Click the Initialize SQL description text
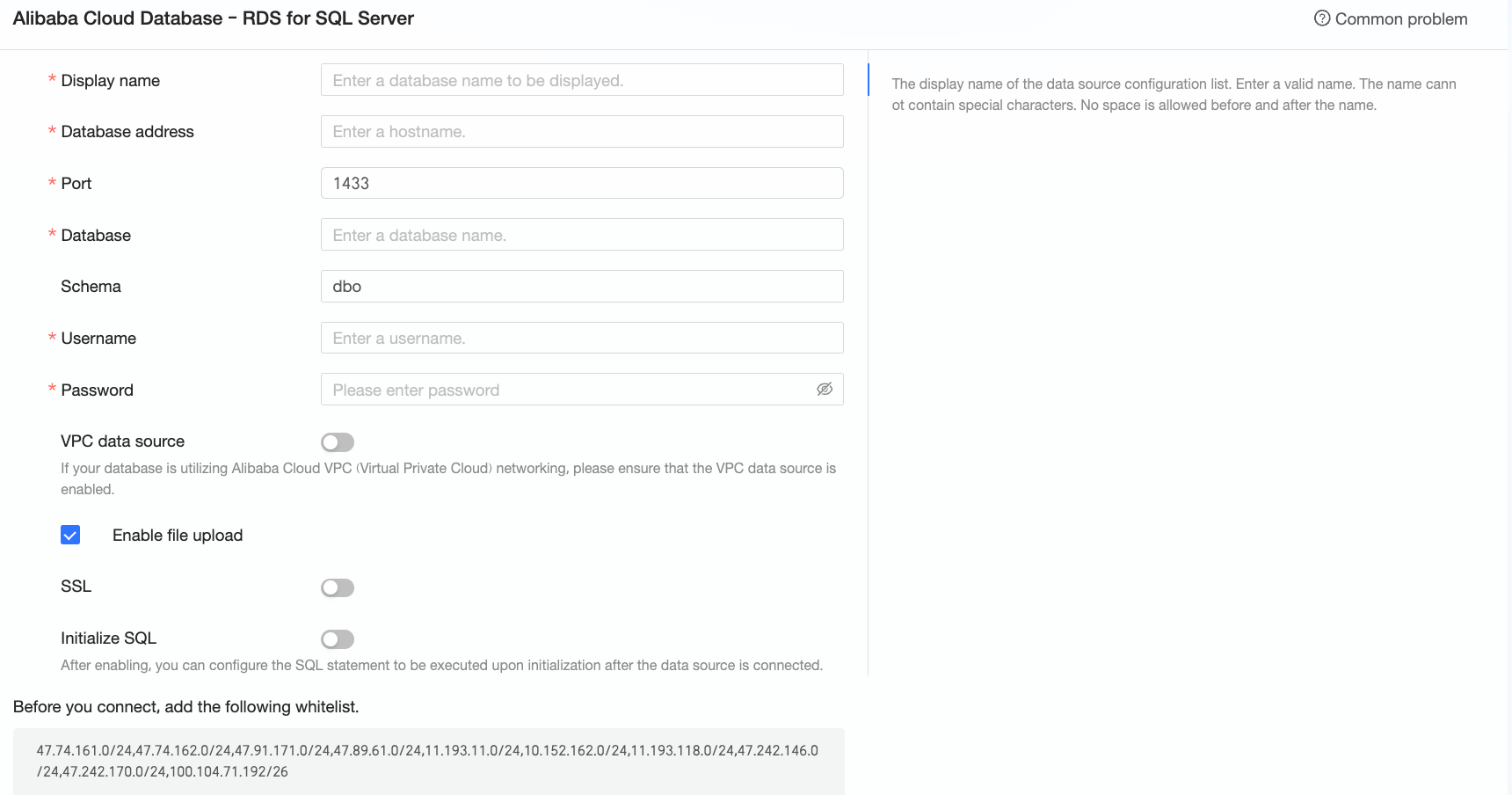Image resolution: width=1512 pixels, height=795 pixels. (x=441, y=666)
